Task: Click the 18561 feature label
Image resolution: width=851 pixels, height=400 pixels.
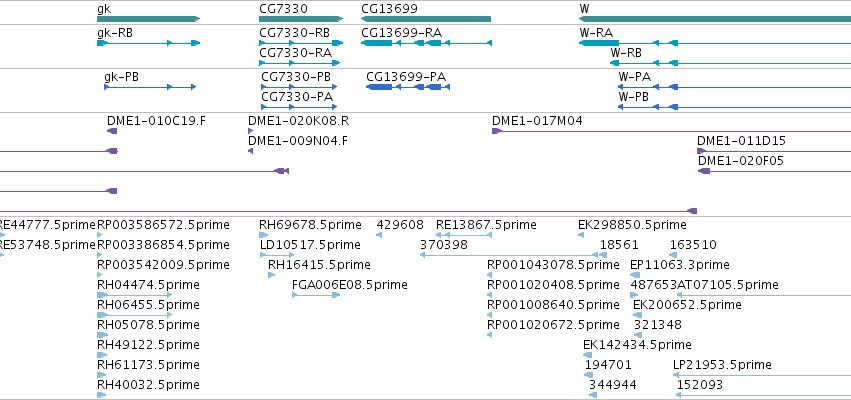Action: 619,245
